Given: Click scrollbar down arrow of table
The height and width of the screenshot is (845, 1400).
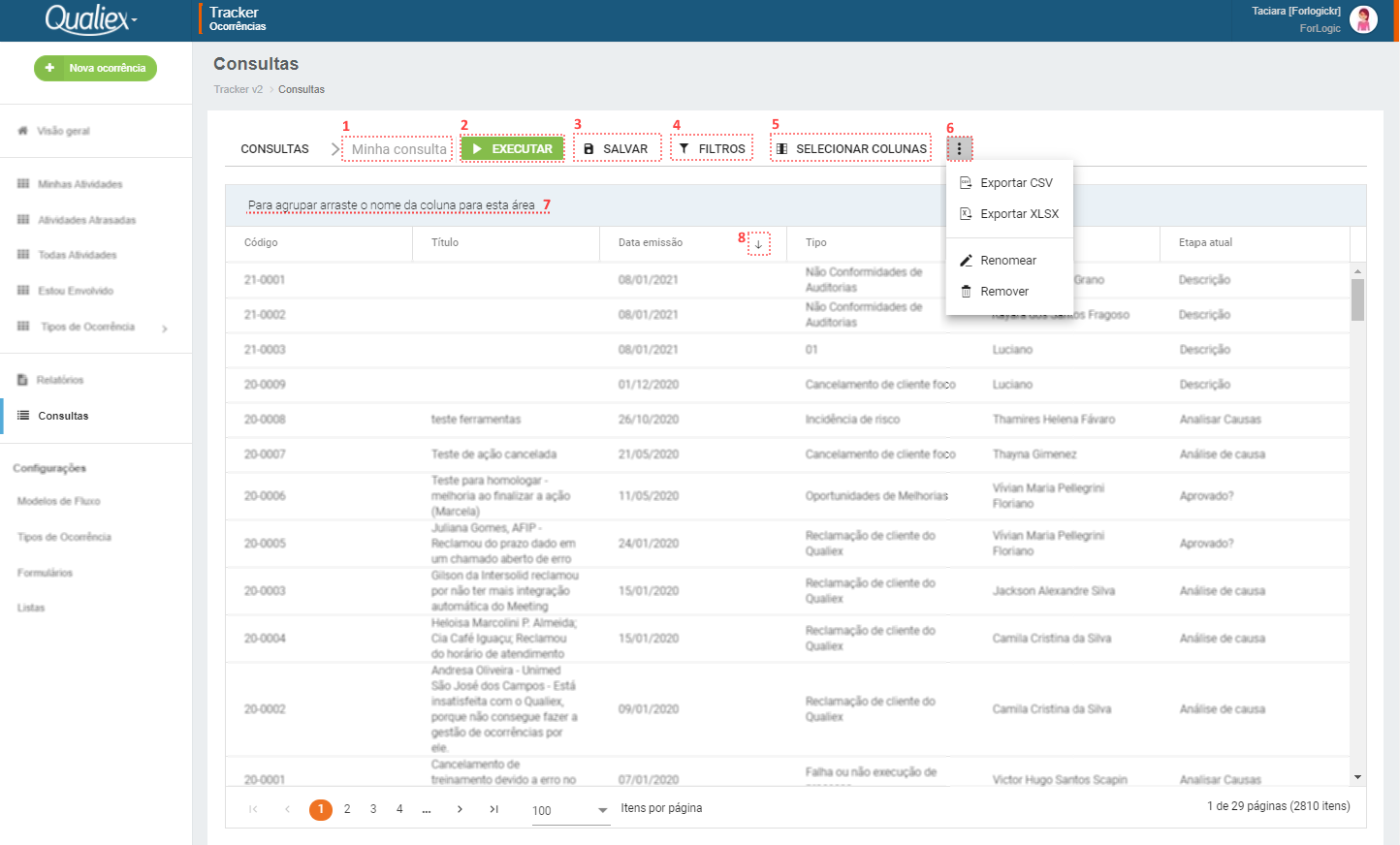Looking at the screenshot, I should [x=1357, y=777].
